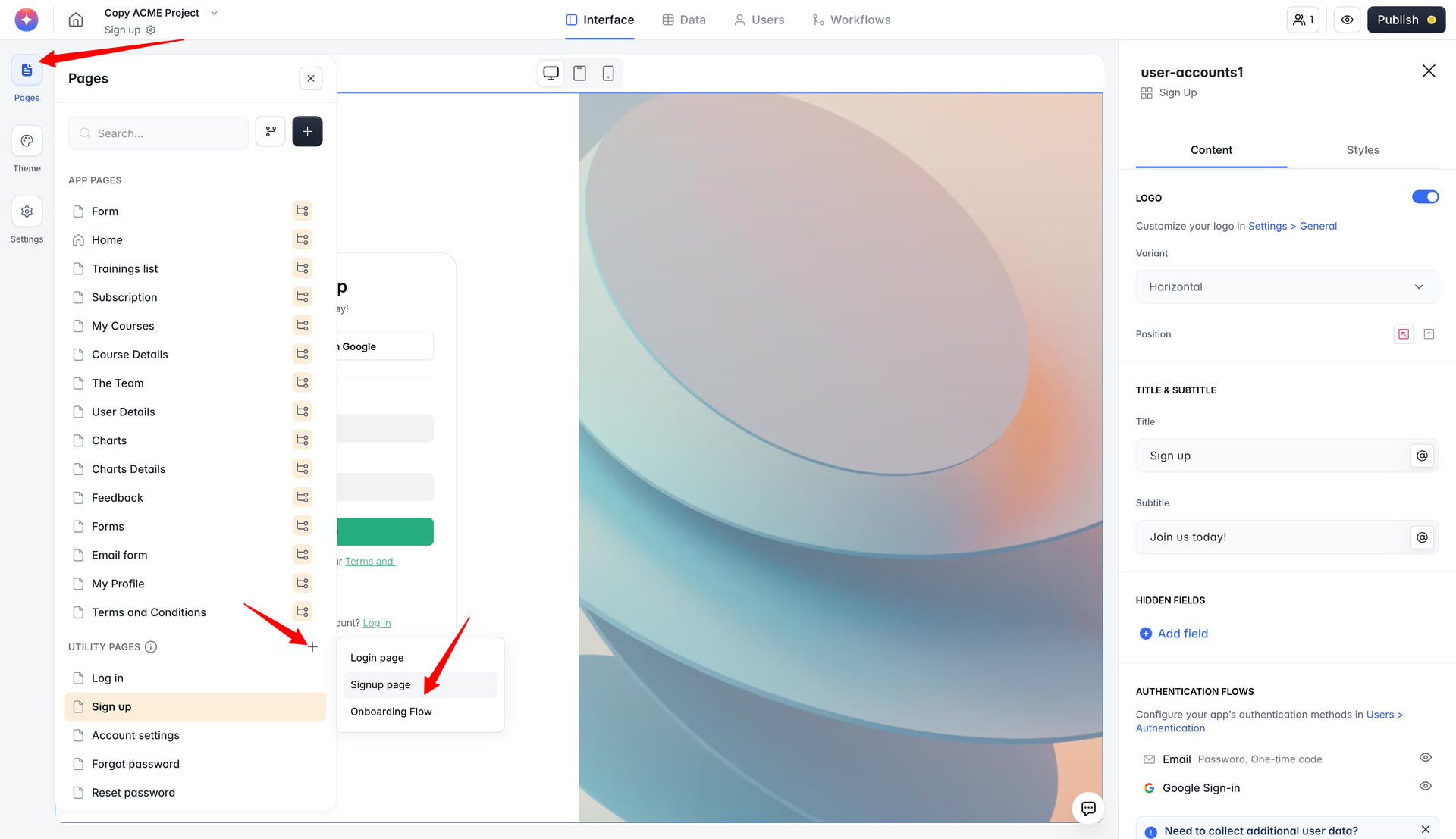Click the home icon in top bar
1456x839 pixels.
click(76, 20)
